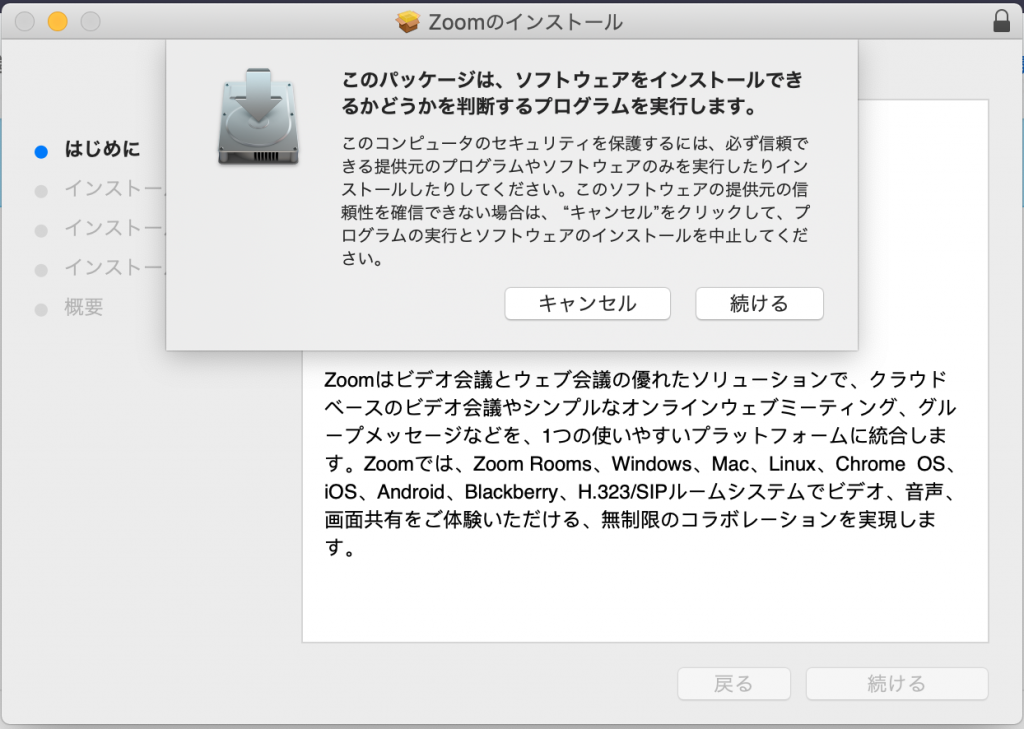Click the 続ける button in the security dialog
1024x729 pixels.
[x=759, y=304]
